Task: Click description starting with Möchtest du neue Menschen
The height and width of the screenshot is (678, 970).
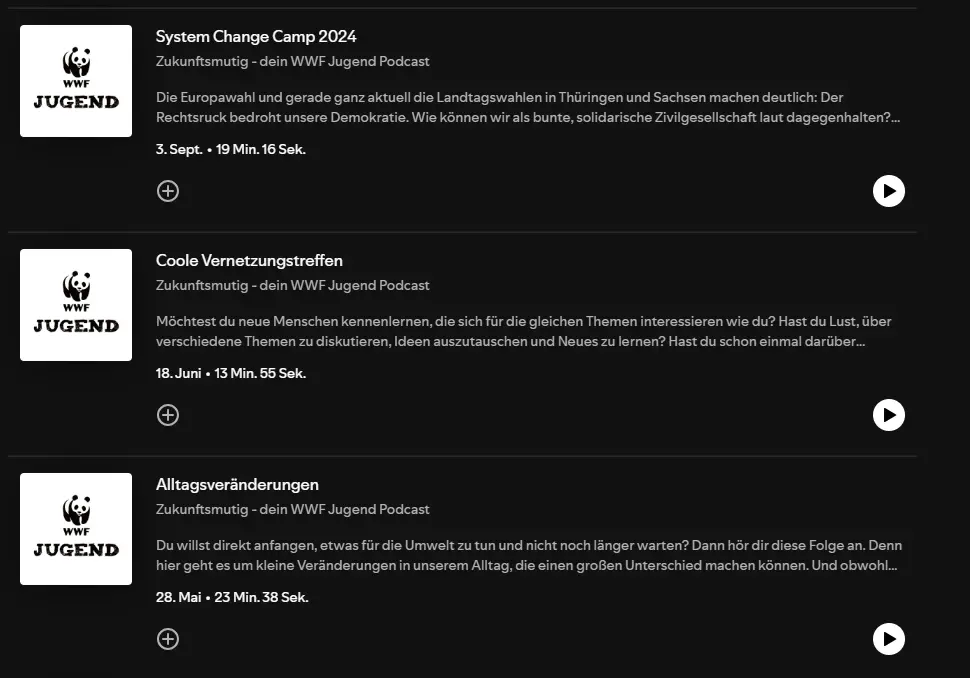Action: click(x=523, y=331)
